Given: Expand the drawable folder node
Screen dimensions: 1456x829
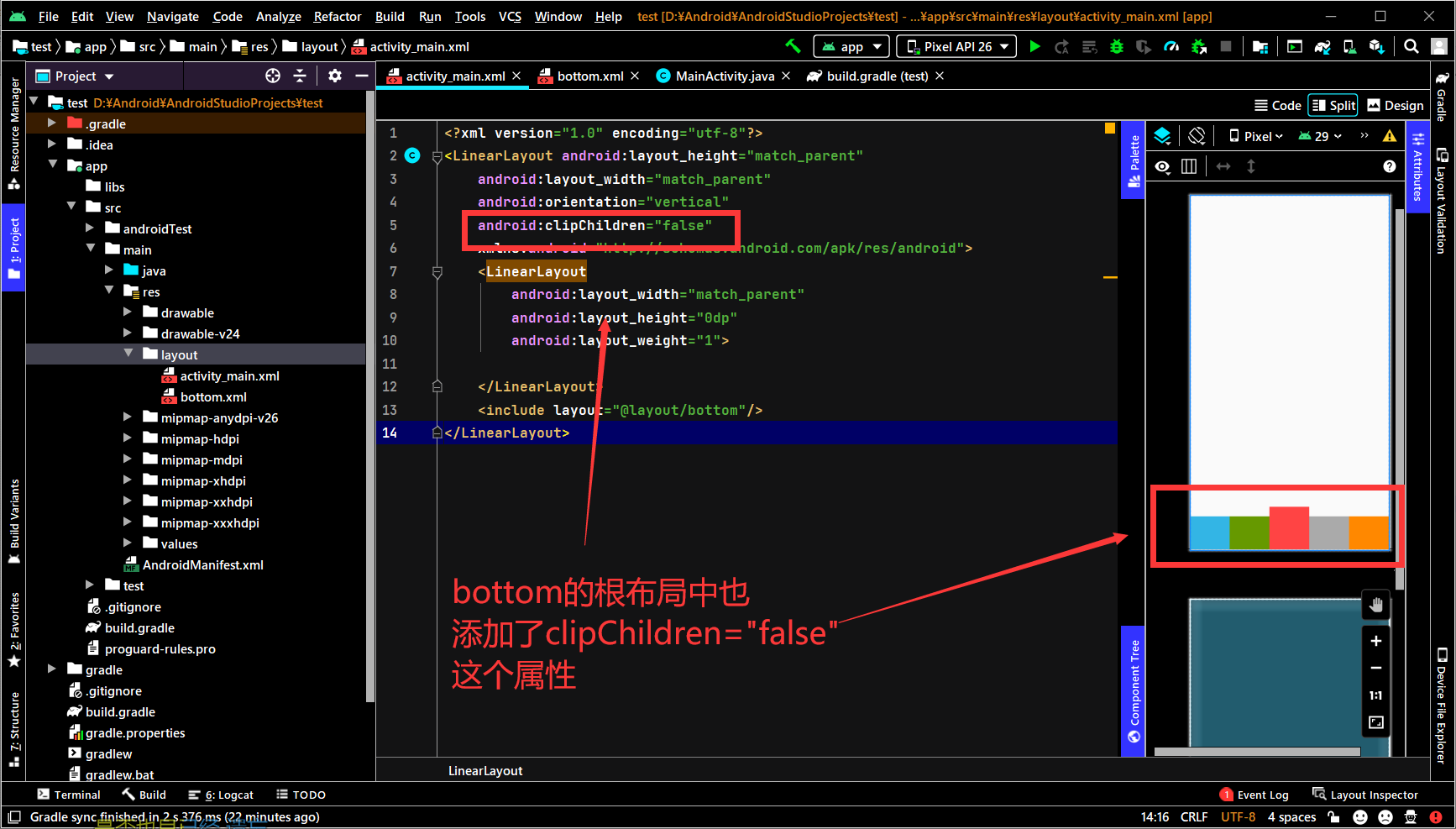Looking at the screenshot, I should coord(128,312).
